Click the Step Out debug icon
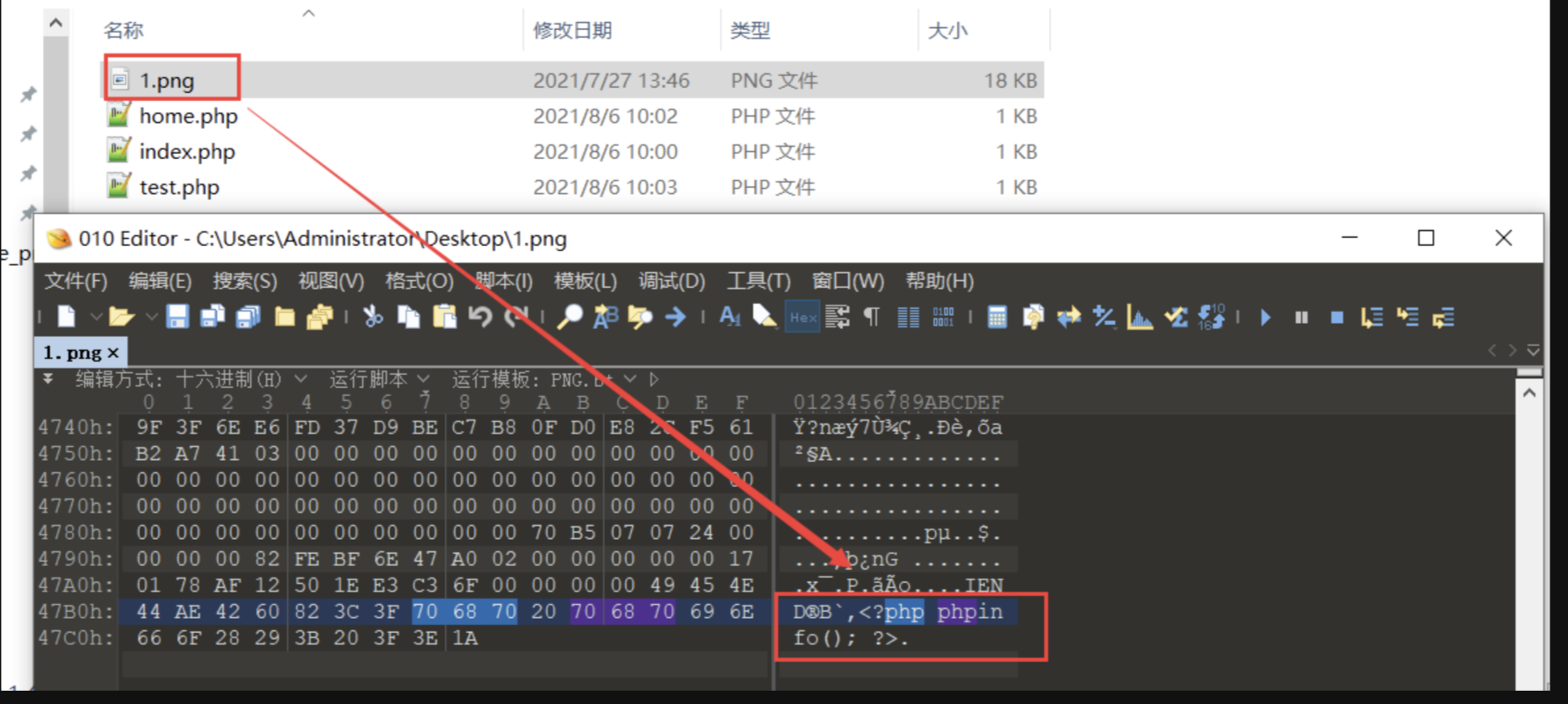Image resolution: width=1568 pixels, height=704 pixels. (1443, 317)
